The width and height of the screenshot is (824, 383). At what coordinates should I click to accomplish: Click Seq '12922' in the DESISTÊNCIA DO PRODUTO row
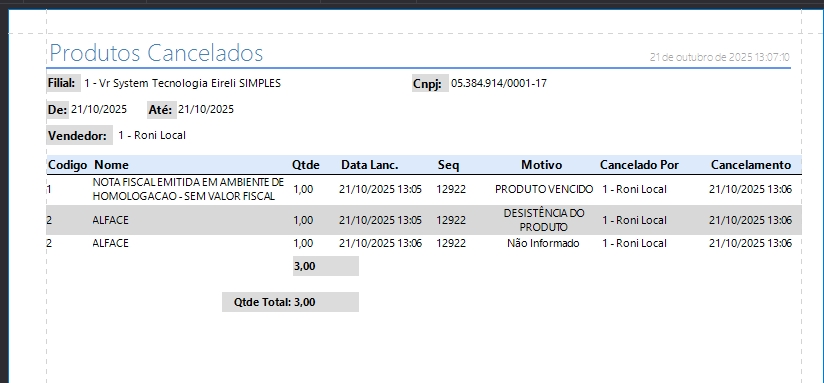click(x=451, y=220)
